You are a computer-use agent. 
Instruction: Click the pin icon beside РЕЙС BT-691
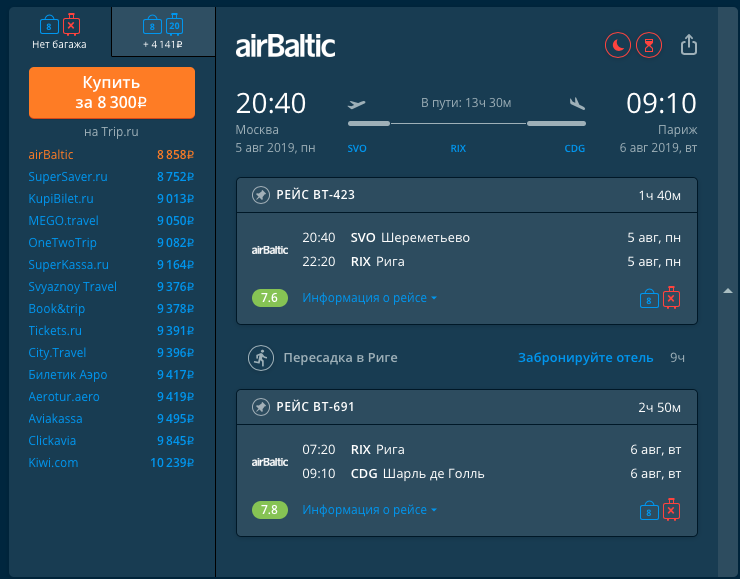pos(261,407)
